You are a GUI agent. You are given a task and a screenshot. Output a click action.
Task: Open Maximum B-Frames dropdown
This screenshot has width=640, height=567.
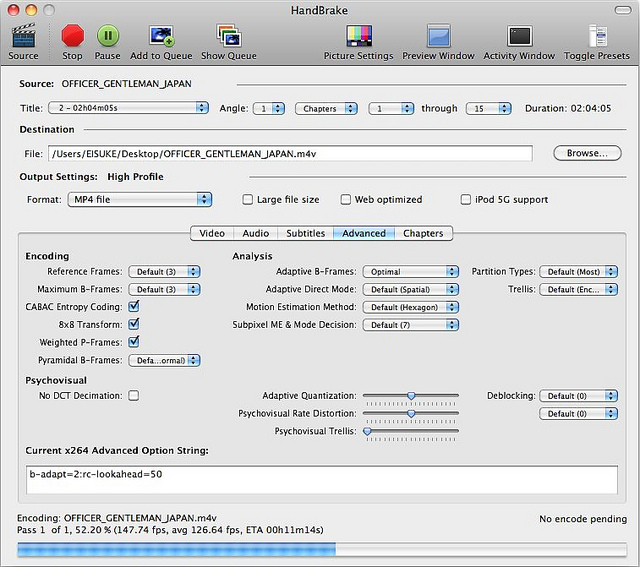pos(164,289)
